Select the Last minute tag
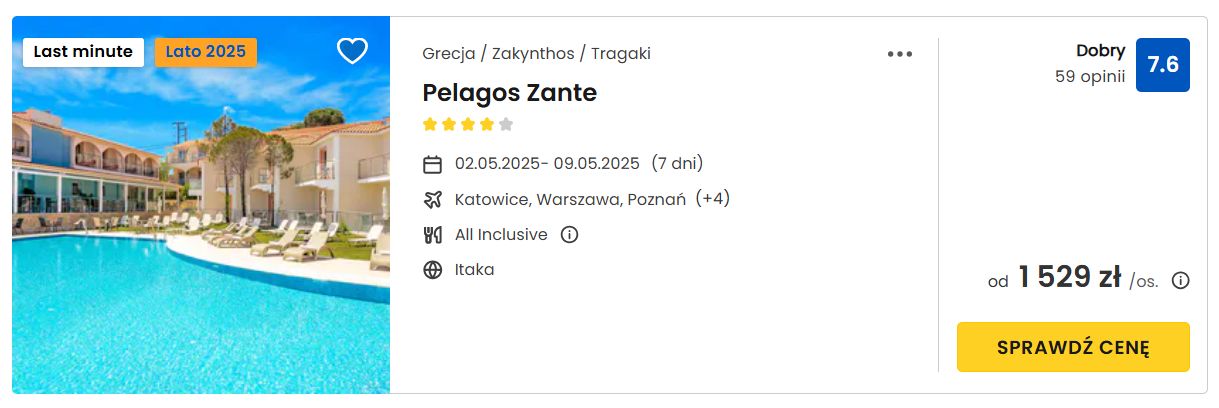 (x=83, y=52)
